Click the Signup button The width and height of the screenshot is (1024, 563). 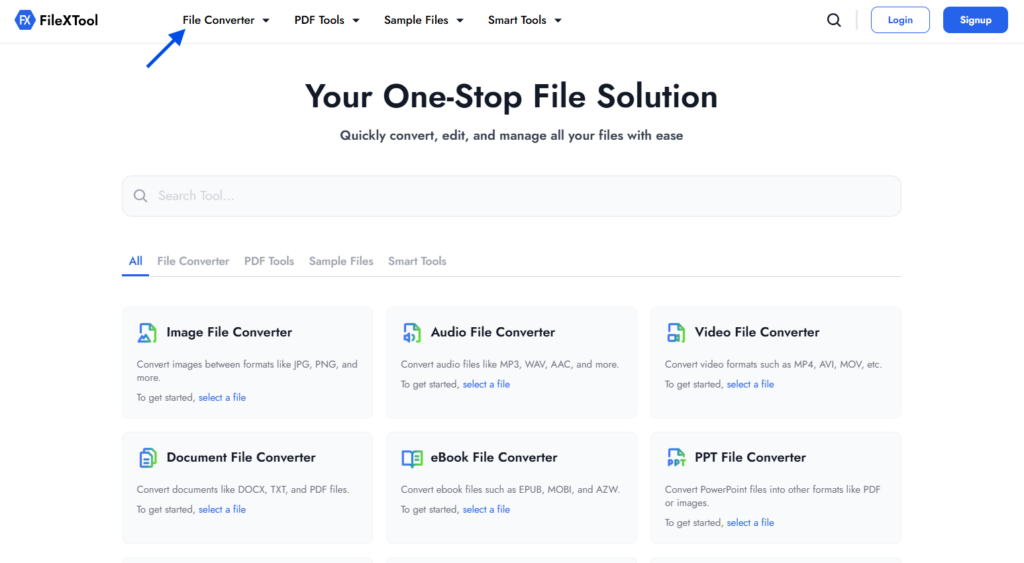975,20
